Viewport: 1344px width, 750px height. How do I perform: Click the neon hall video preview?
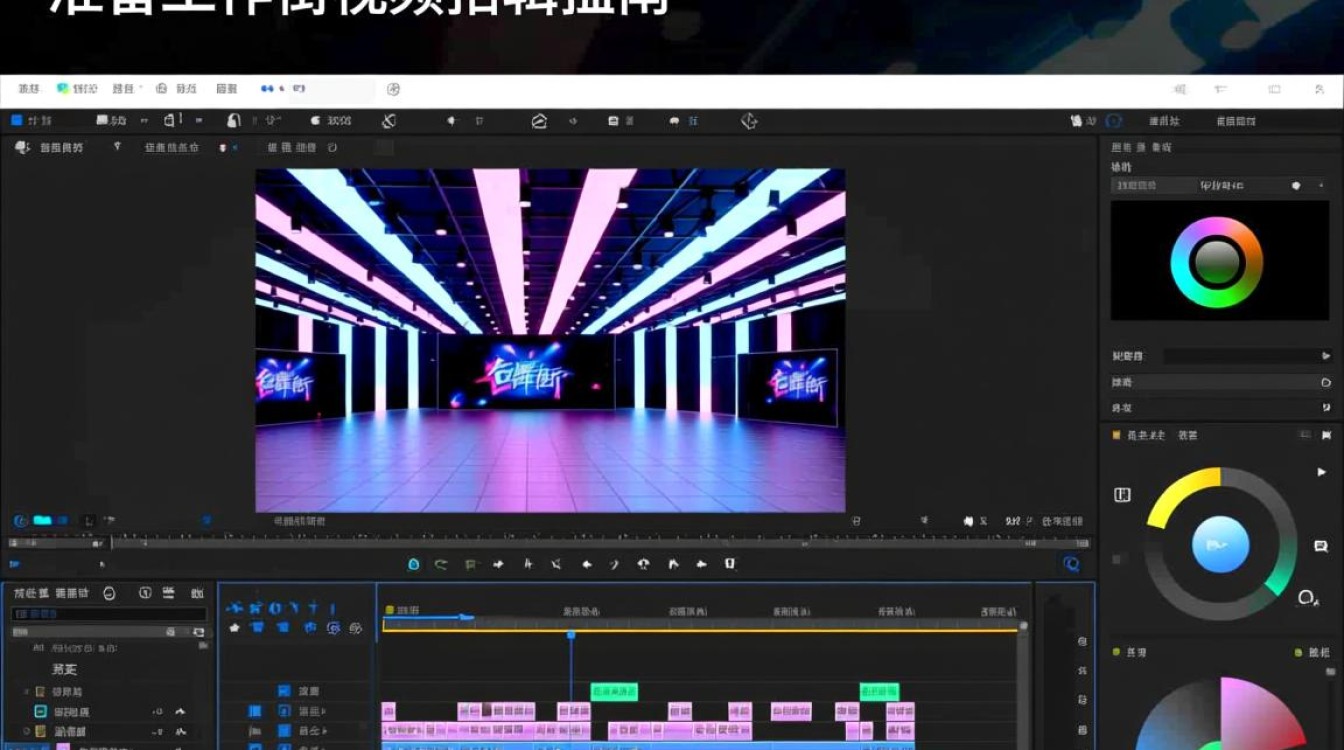[x=550, y=340]
